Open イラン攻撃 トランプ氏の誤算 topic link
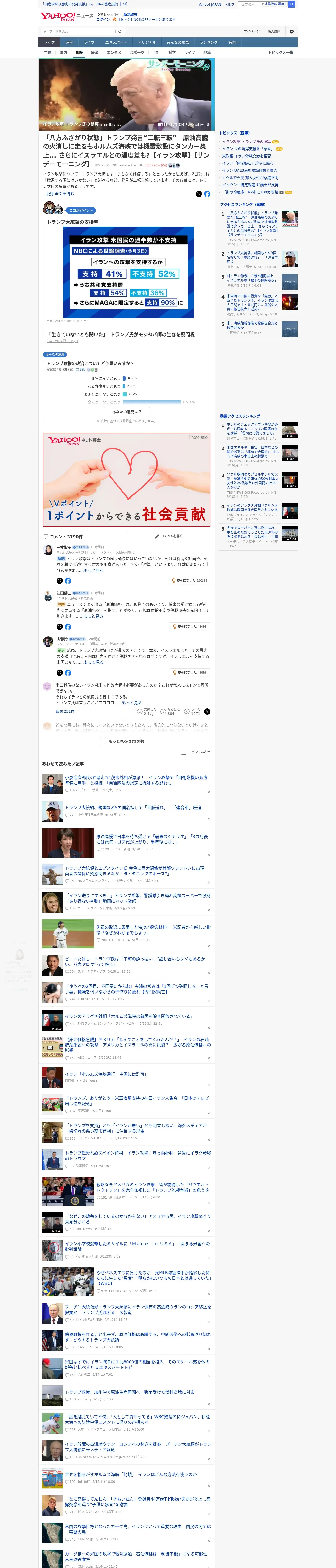This screenshot has height=1568, width=336. tap(246, 142)
